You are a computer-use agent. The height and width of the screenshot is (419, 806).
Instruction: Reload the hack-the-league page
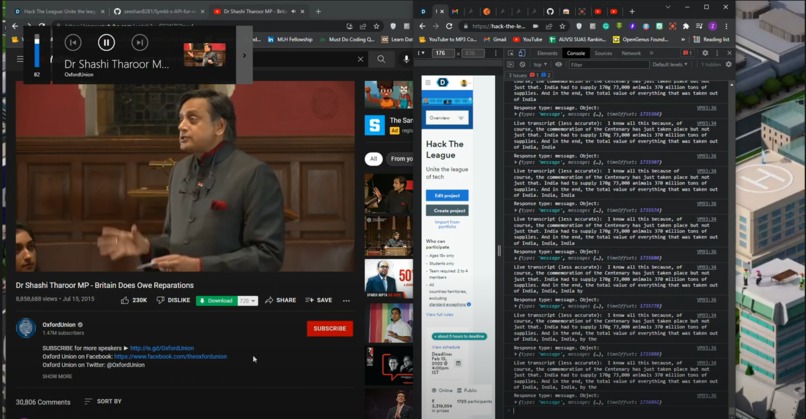click(449, 26)
